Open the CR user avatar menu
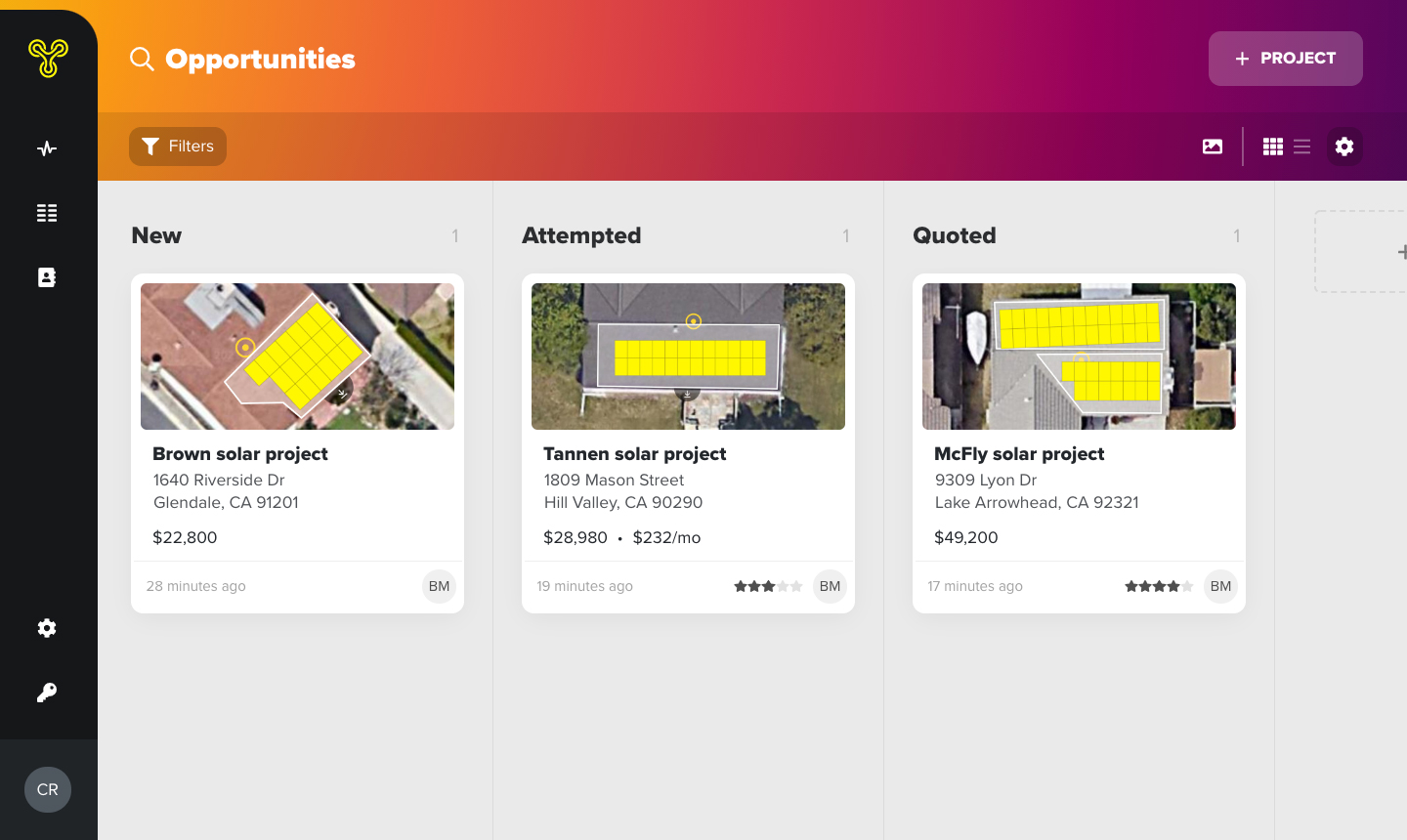The height and width of the screenshot is (840, 1407). (48, 789)
